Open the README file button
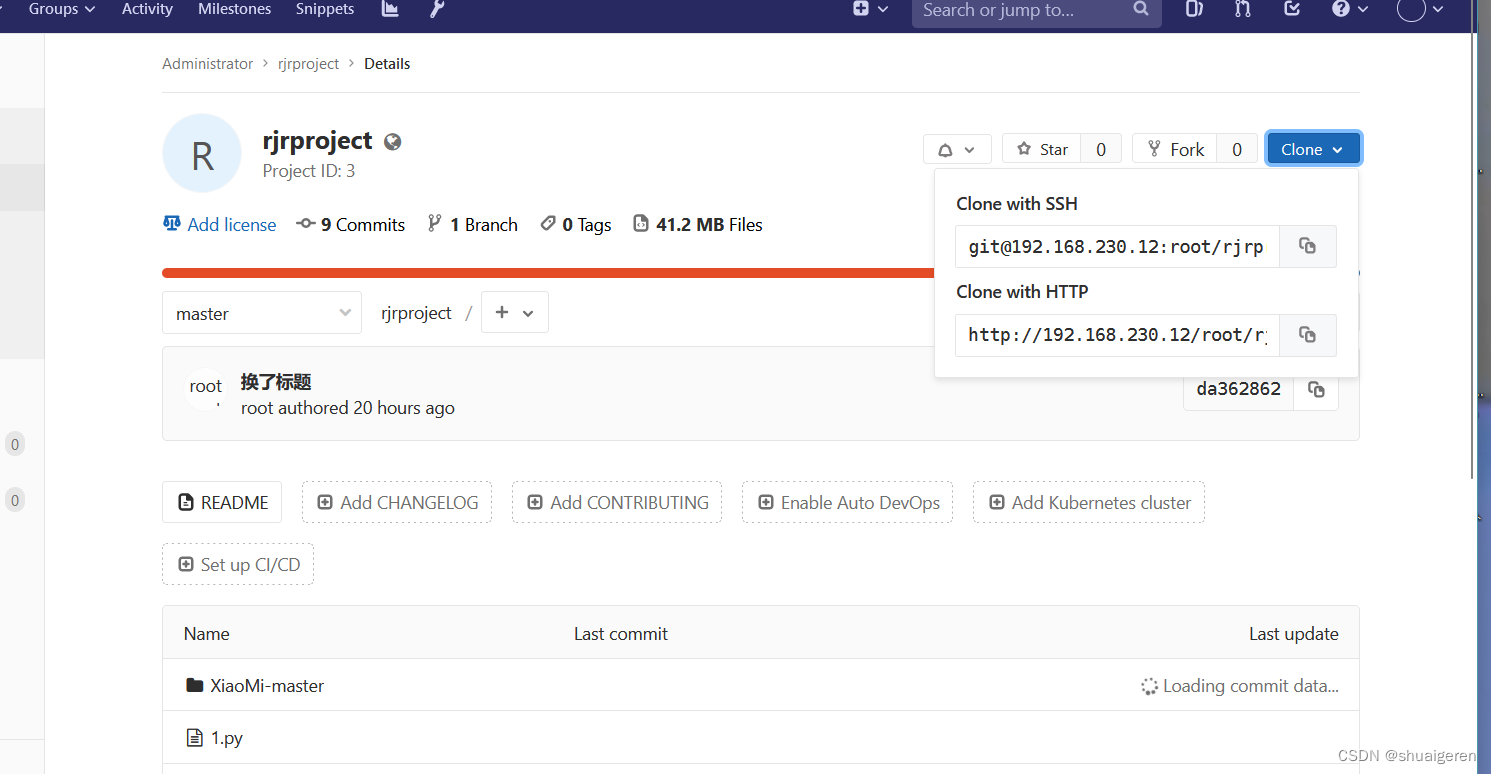The height and width of the screenshot is (774, 1491). point(221,502)
